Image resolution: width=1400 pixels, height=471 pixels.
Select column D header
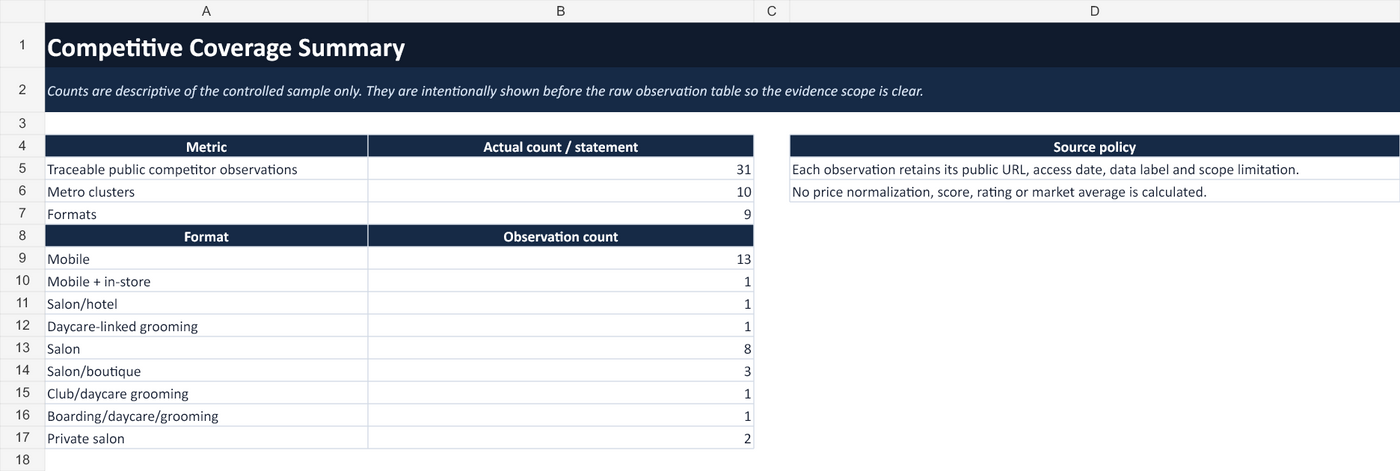point(1094,11)
